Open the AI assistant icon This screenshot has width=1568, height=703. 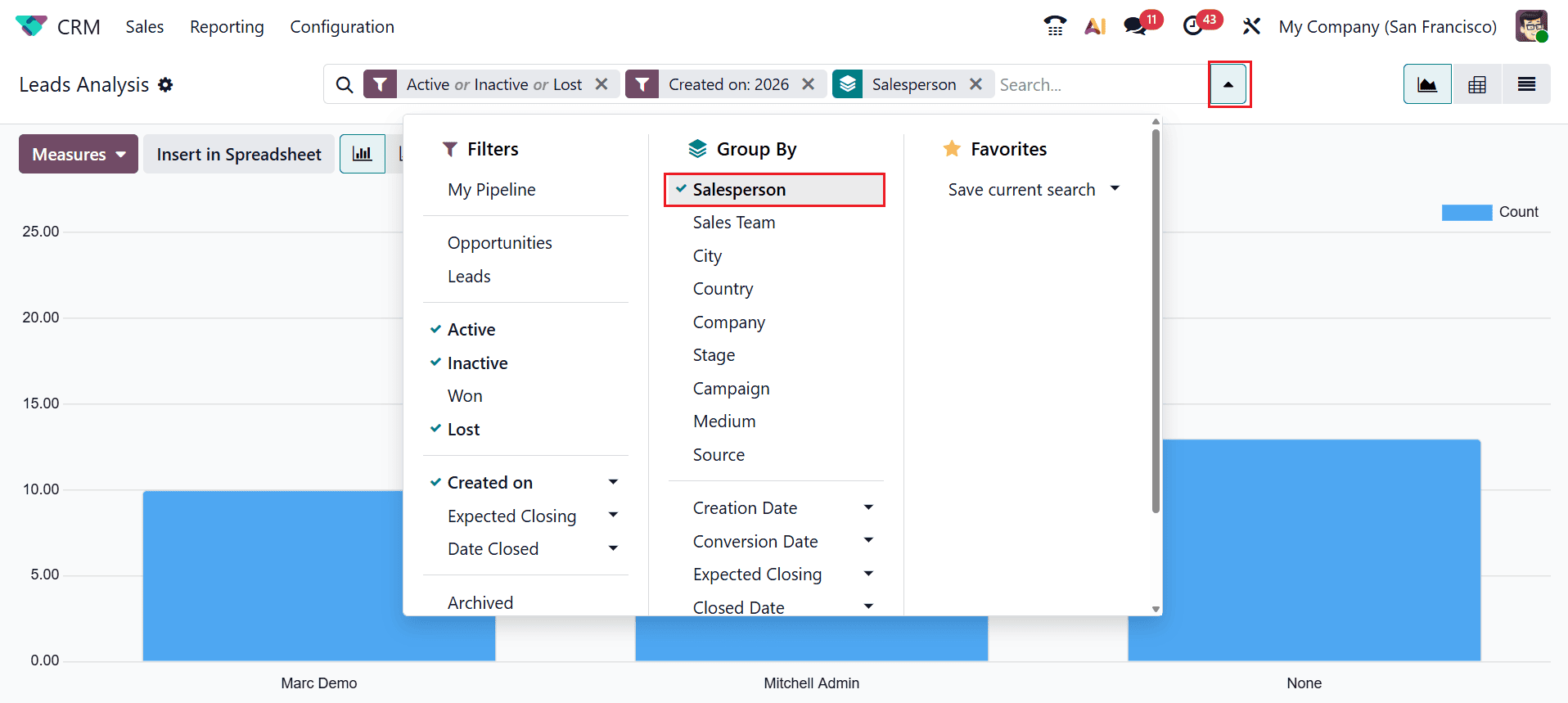click(1095, 26)
